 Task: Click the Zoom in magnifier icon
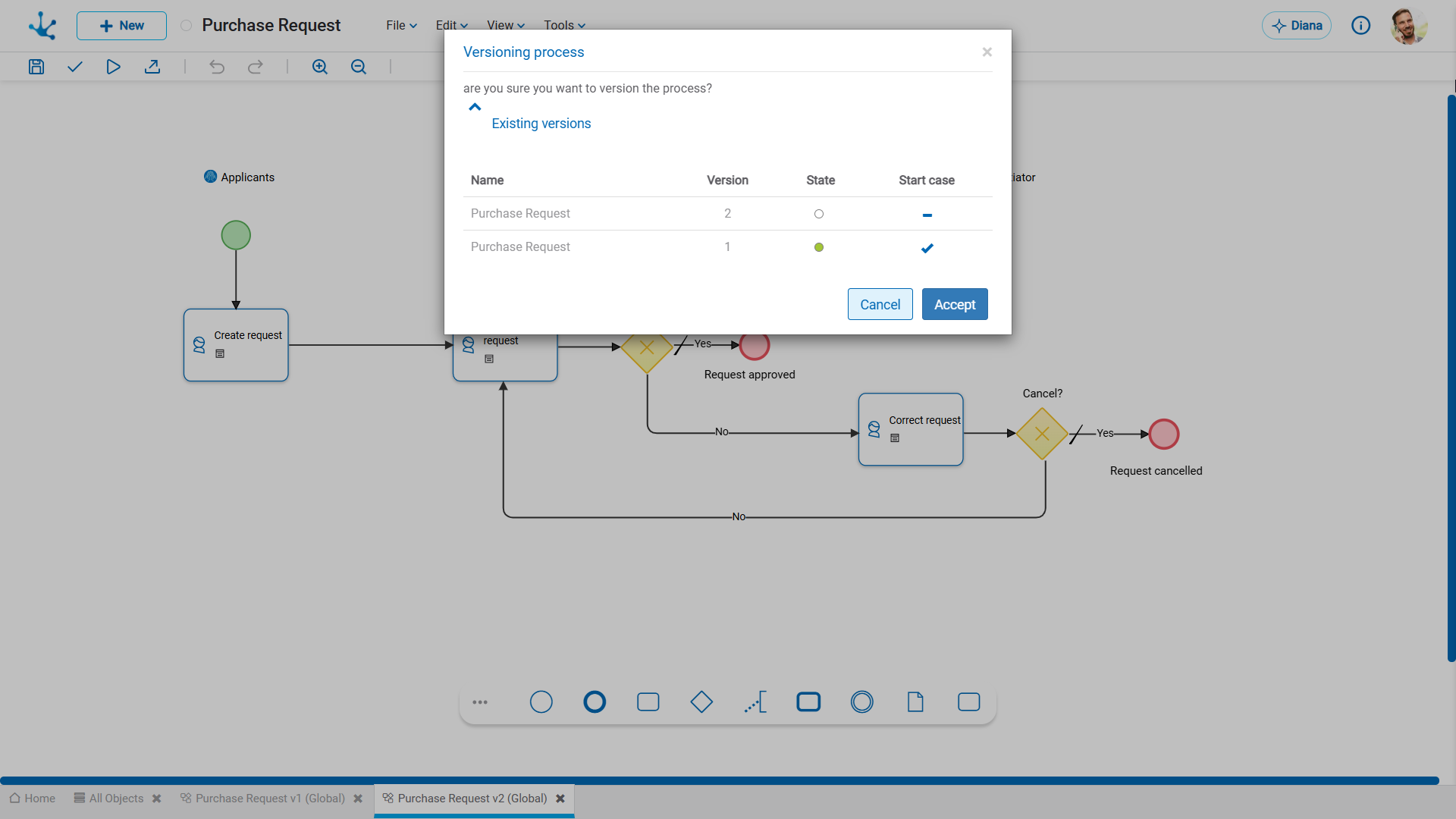point(320,67)
